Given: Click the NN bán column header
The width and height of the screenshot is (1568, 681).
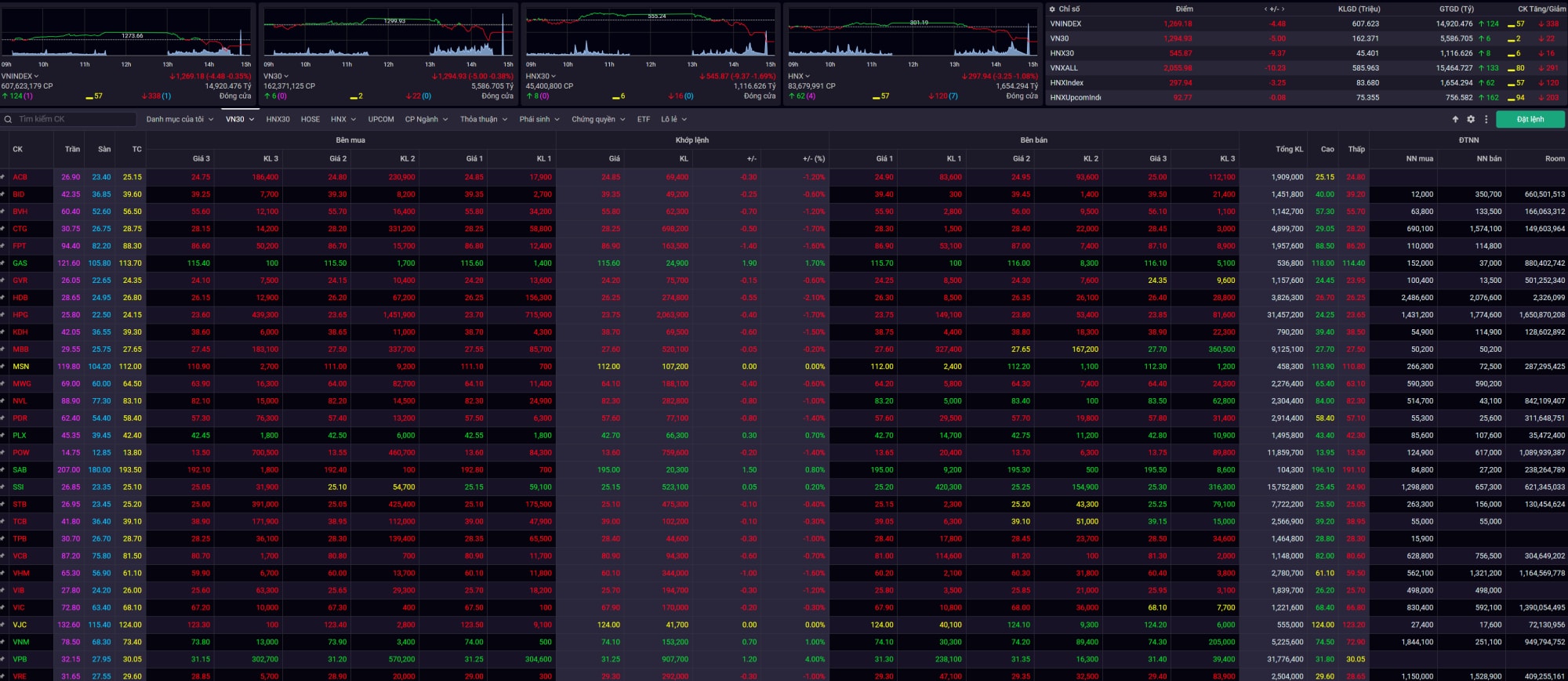Looking at the screenshot, I should pyautogui.click(x=1489, y=158).
